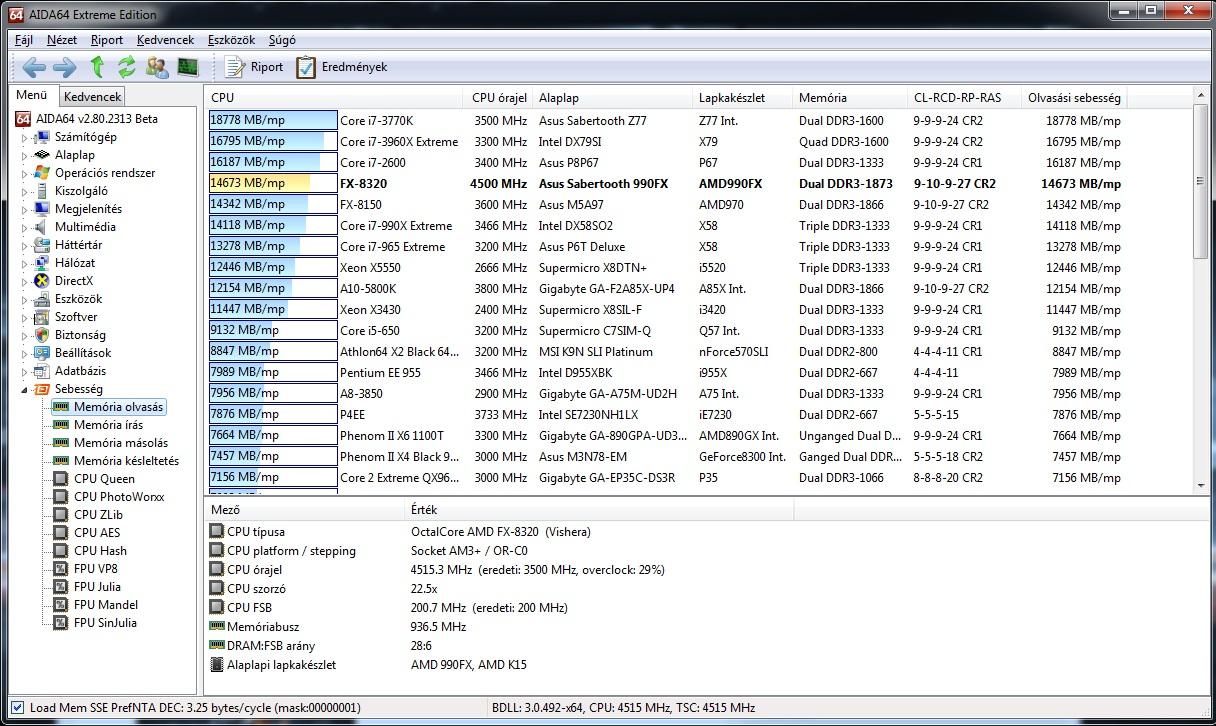Click the 7156 MB/mp result bar
Image resolution: width=1216 pixels, height=726 pixels.
click(x=273, y=478)
